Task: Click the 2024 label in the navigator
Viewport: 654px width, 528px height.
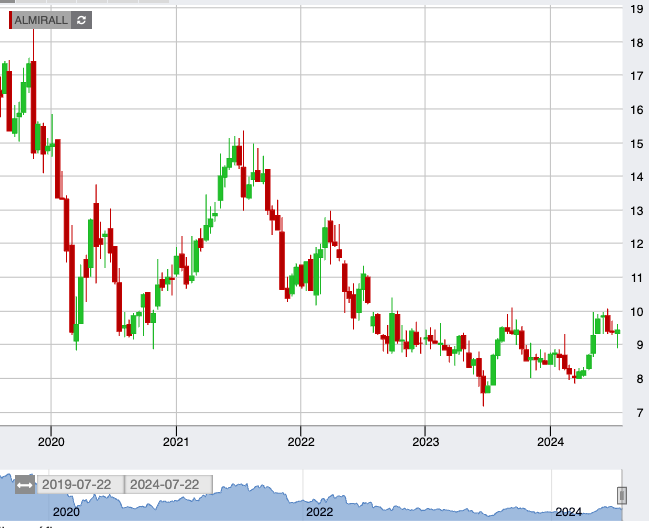Action: coord(568,512)
